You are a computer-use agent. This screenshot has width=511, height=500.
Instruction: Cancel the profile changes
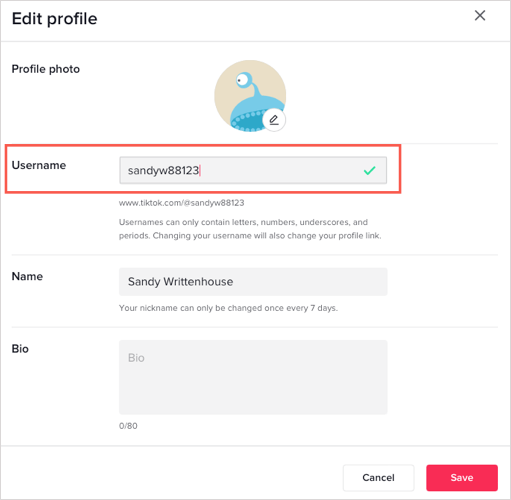(378, 478)
